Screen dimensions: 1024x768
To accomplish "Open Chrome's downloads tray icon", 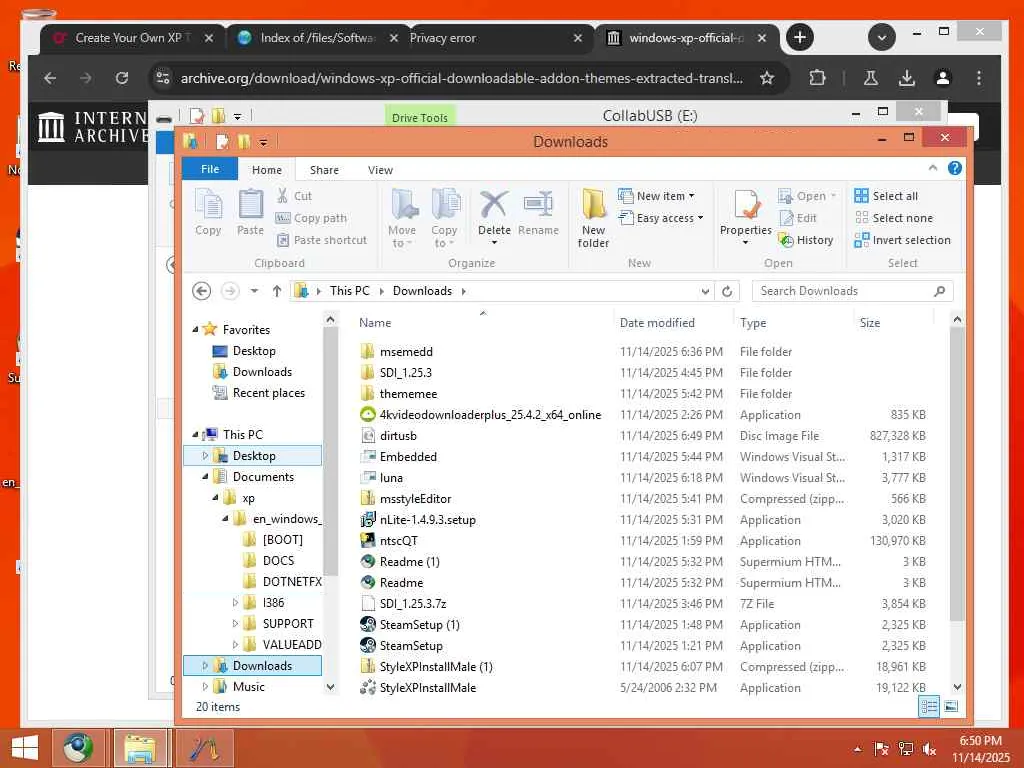I will (x=906, y=78).
